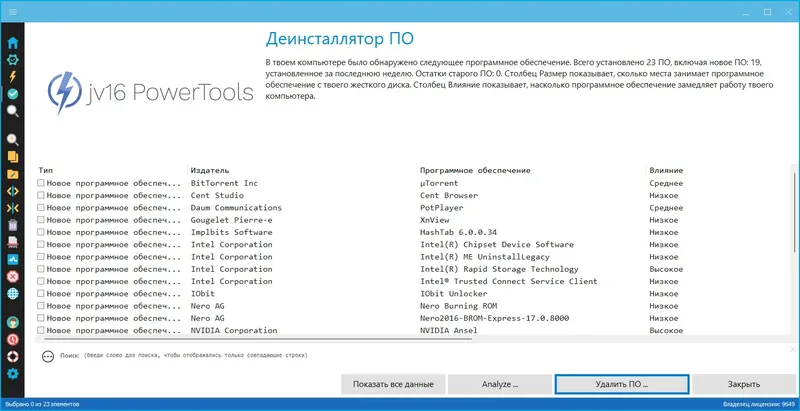Viewport: 800px width, 411px height.
Task: Open the blue settings gear sidebar icon
Action: click(13, 374)
